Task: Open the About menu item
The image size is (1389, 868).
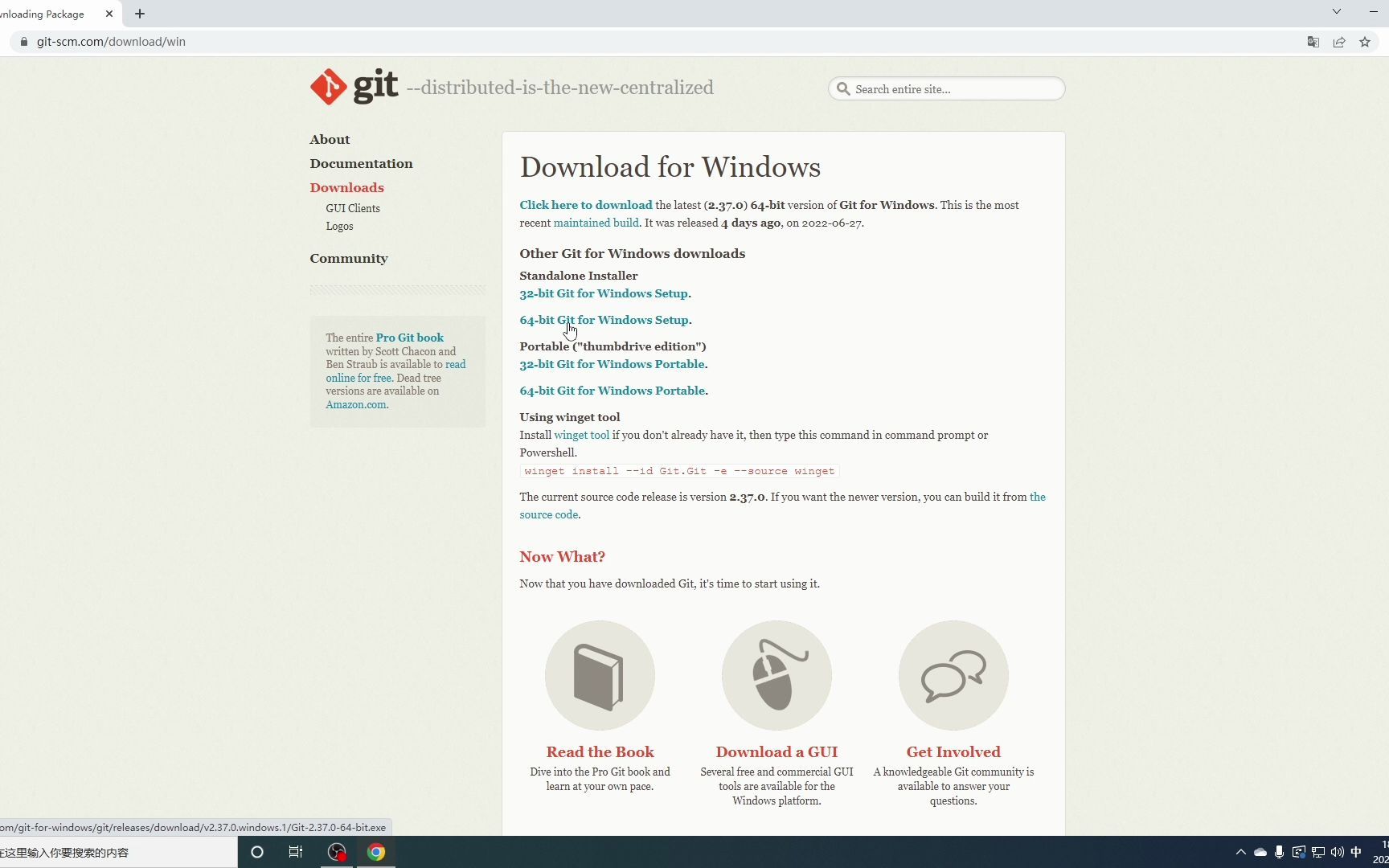Action: (x=330, y=140)
